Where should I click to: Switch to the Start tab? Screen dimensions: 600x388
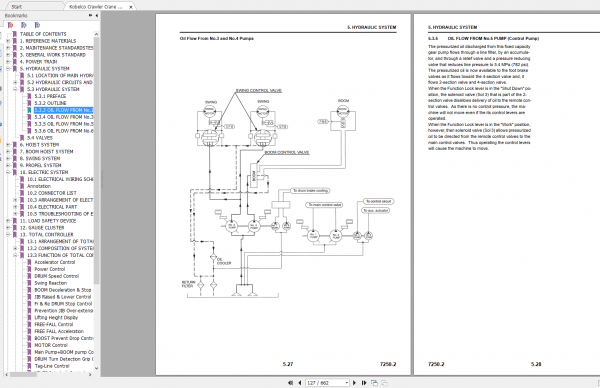tap(17, 7)
